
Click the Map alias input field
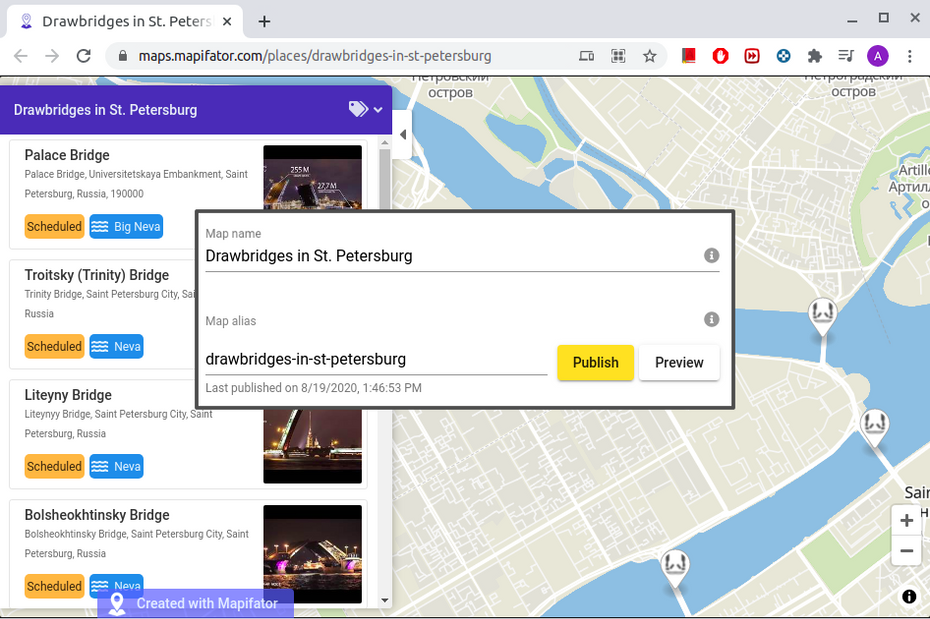click(x=375, y=359)
